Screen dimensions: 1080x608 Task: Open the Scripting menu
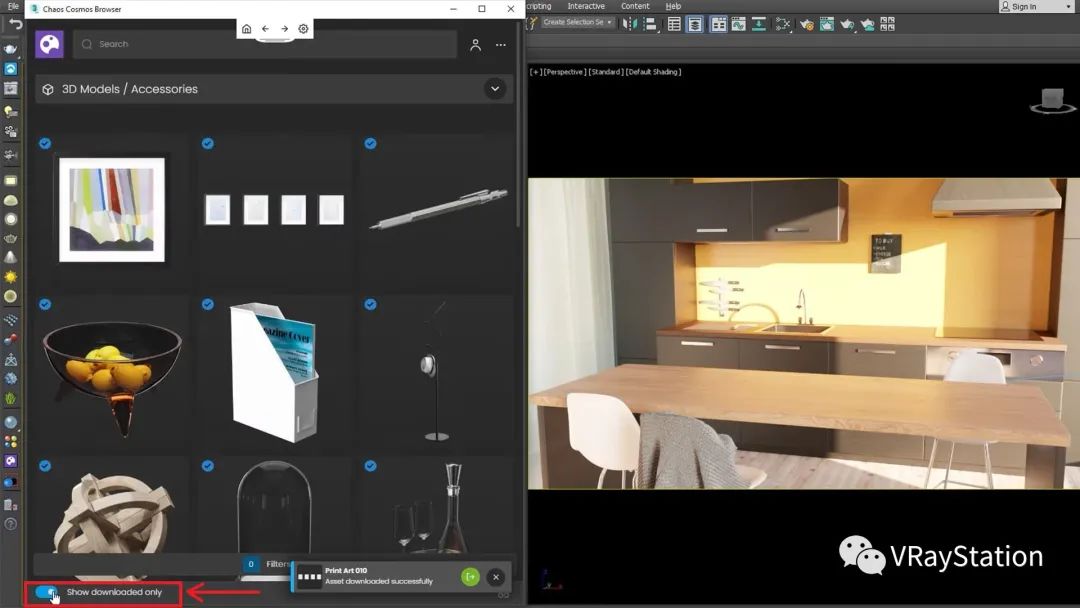click(x=539, y=6)
